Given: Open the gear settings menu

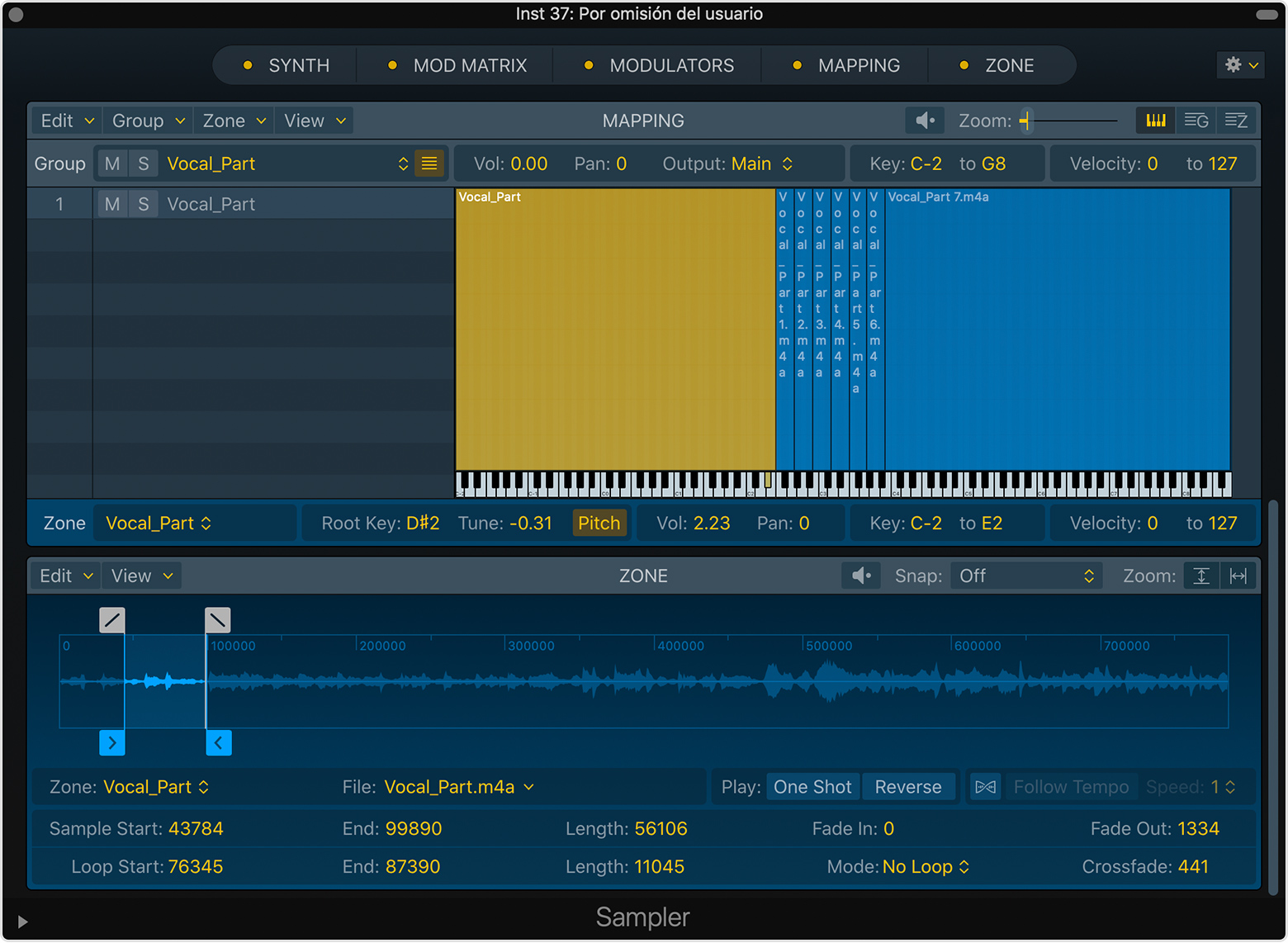Looking at the screenshot, I should pyautogui.click(x=1241, y=65).
